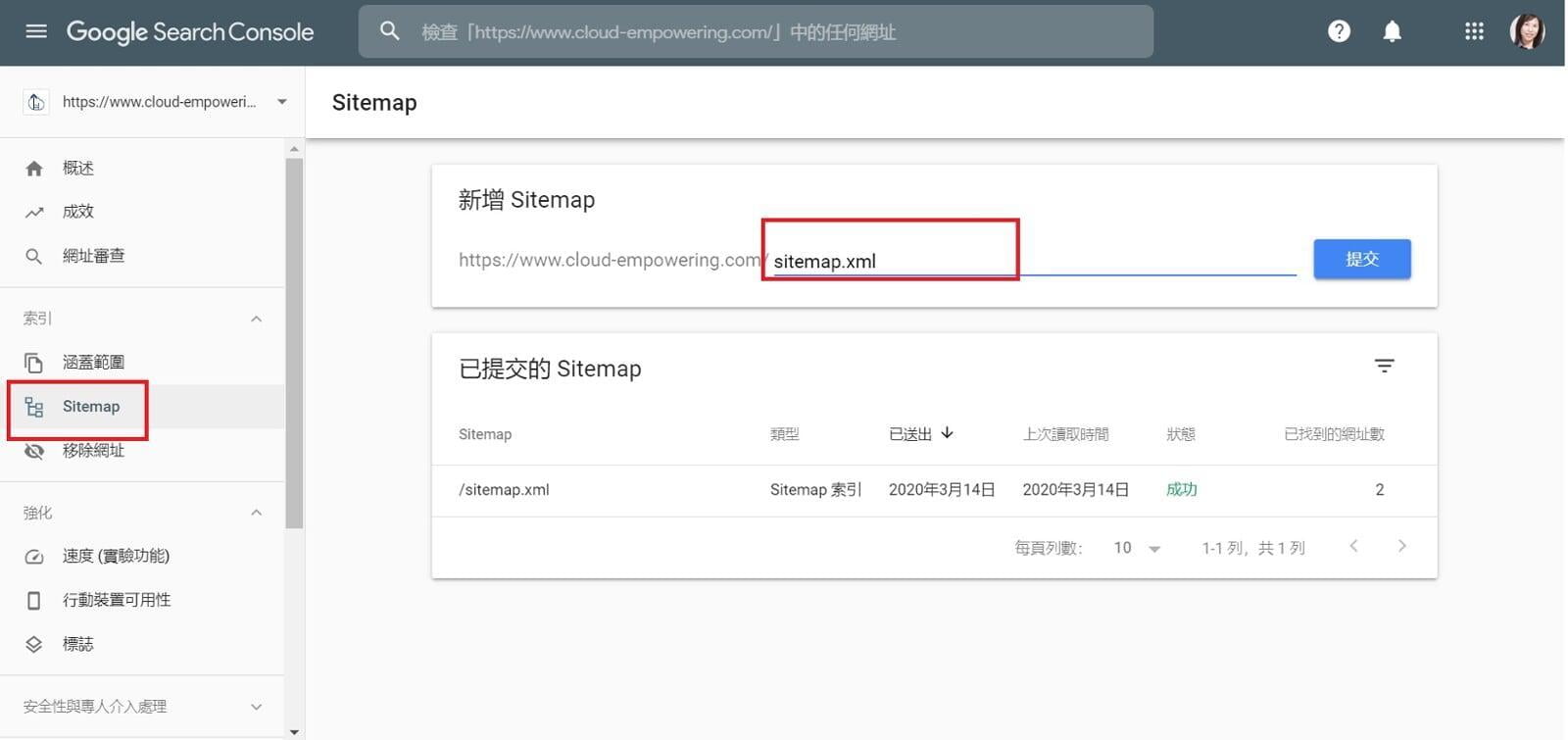The height and width of the screenshot is (740, 1568).
Task: Click the Sitemap 索引 type cell
Action: pyautogui.click(x=815, y=490)
